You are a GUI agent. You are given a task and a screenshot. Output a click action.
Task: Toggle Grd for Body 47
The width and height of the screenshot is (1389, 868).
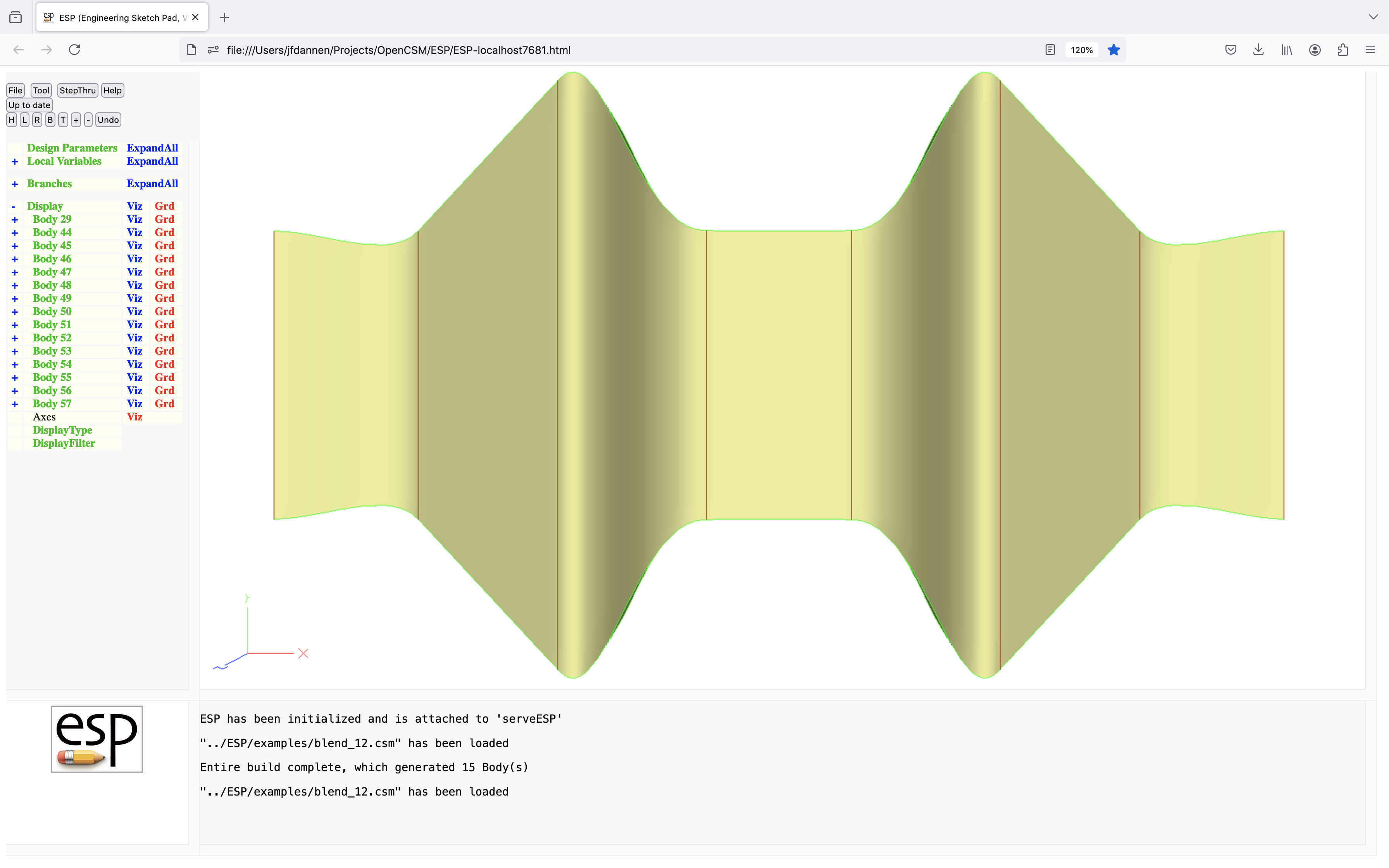coord(164,272)
